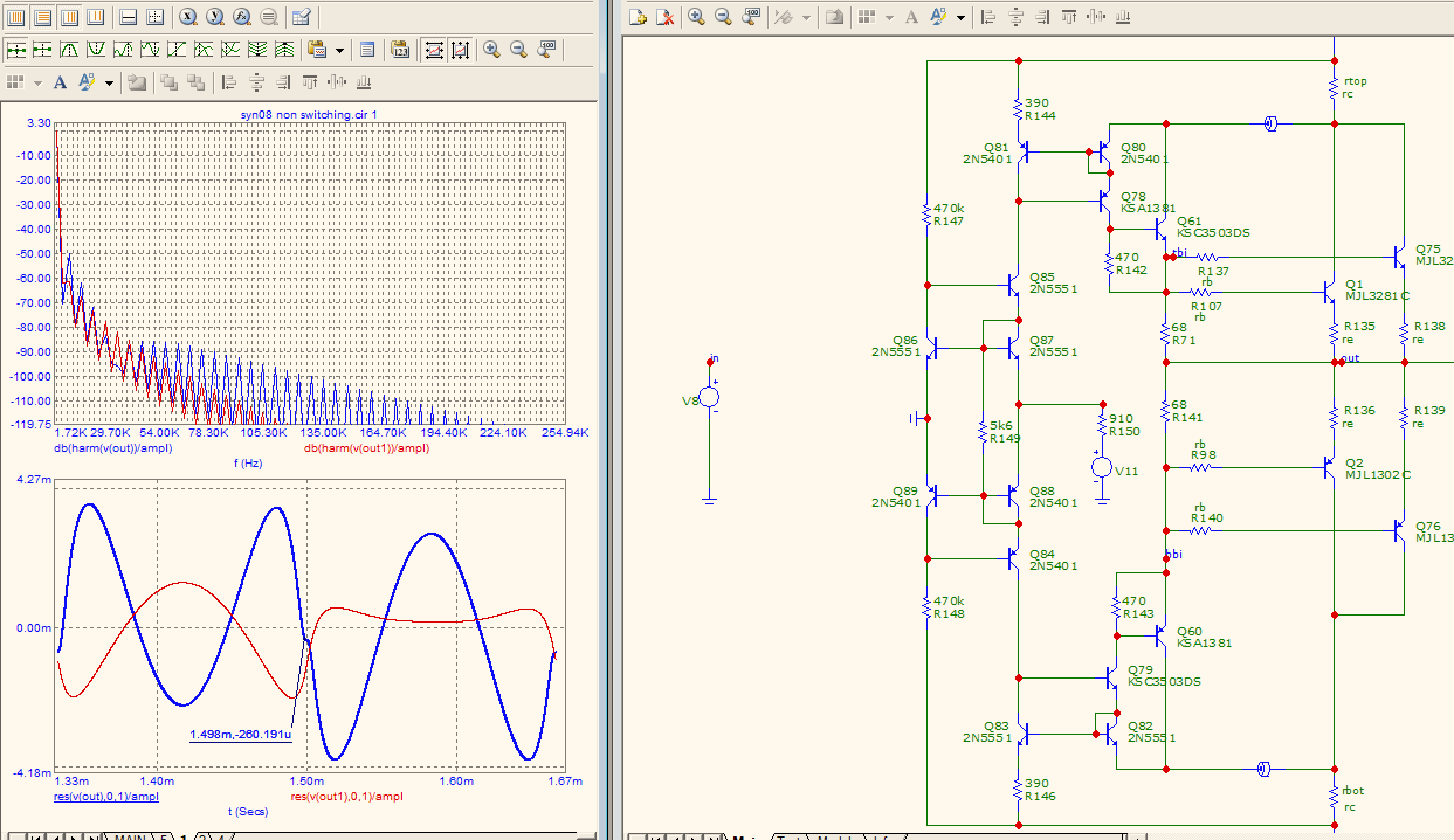Image resolution: width=1454 pixels, height=840 pixels.
Task: Expand dropdown arrow next to clipboard waveform icon
Action: 340,50
